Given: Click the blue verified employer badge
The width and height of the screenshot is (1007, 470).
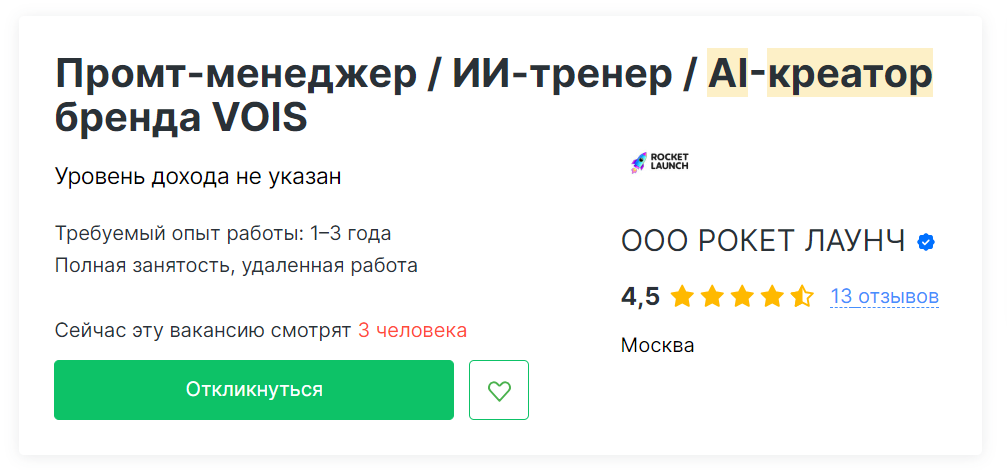Looking at the screenshot, I should [x=925, y=242].
